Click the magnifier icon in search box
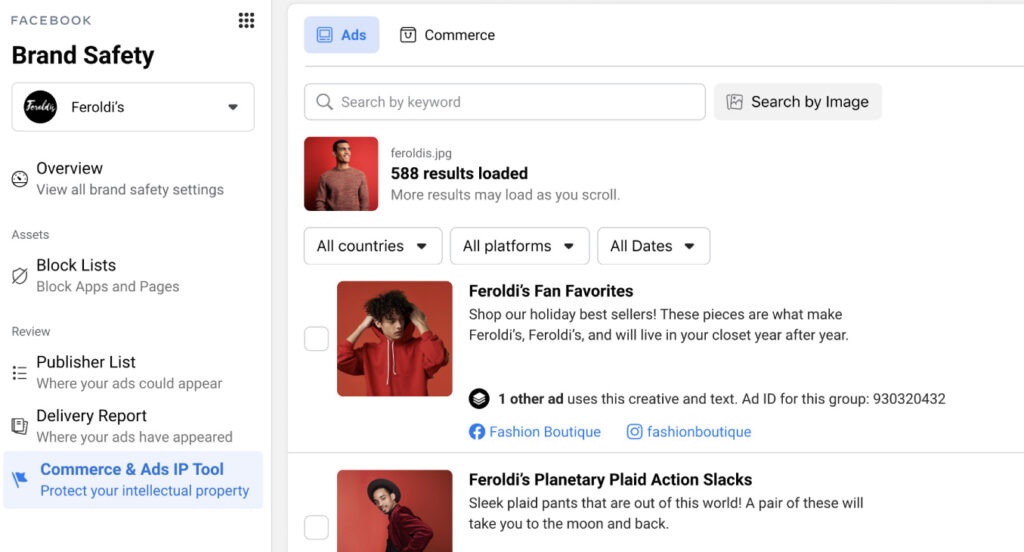The width and height of the screenshot is (1024, 552). tap(324, 102)
